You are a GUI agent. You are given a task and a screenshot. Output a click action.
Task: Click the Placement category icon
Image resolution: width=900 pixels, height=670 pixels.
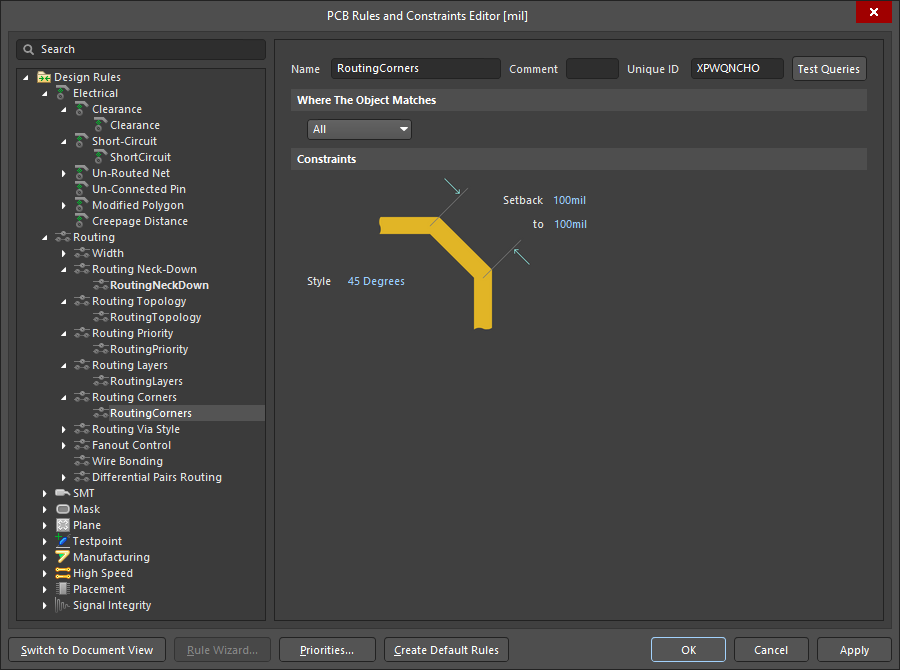tap(63, 589)
